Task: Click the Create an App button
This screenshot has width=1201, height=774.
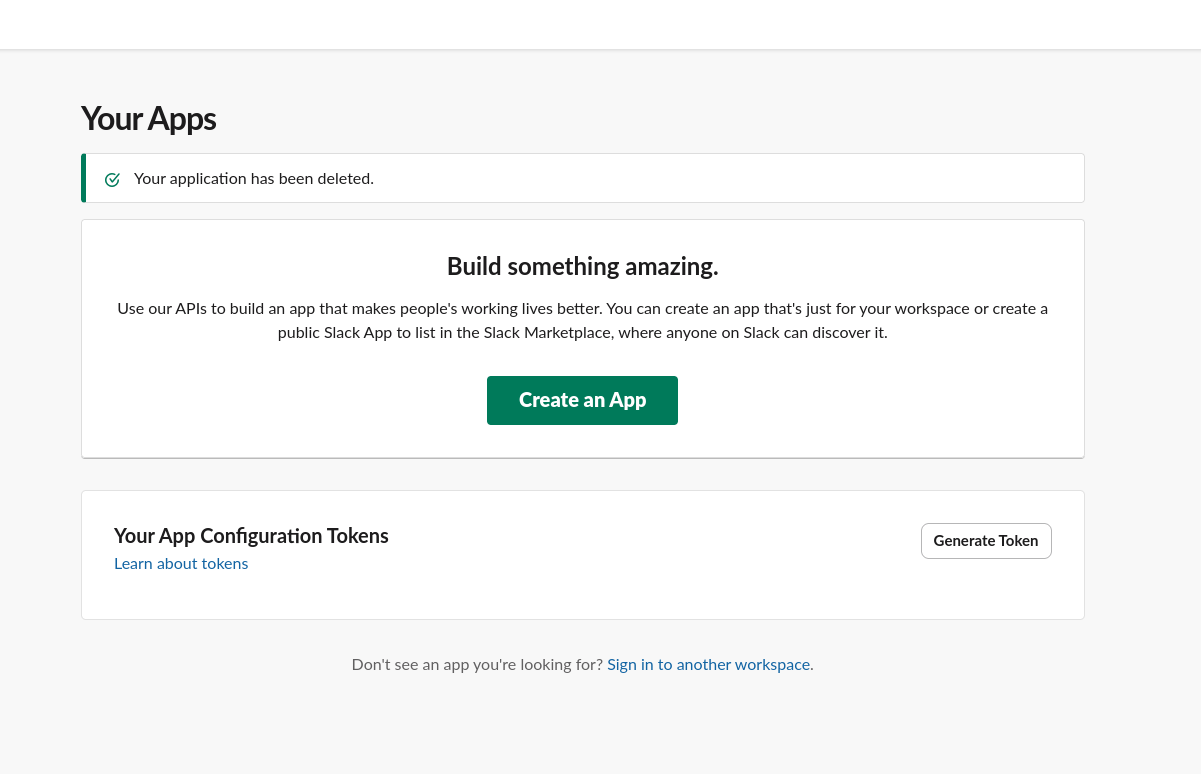Action: (x=582, y=400)
